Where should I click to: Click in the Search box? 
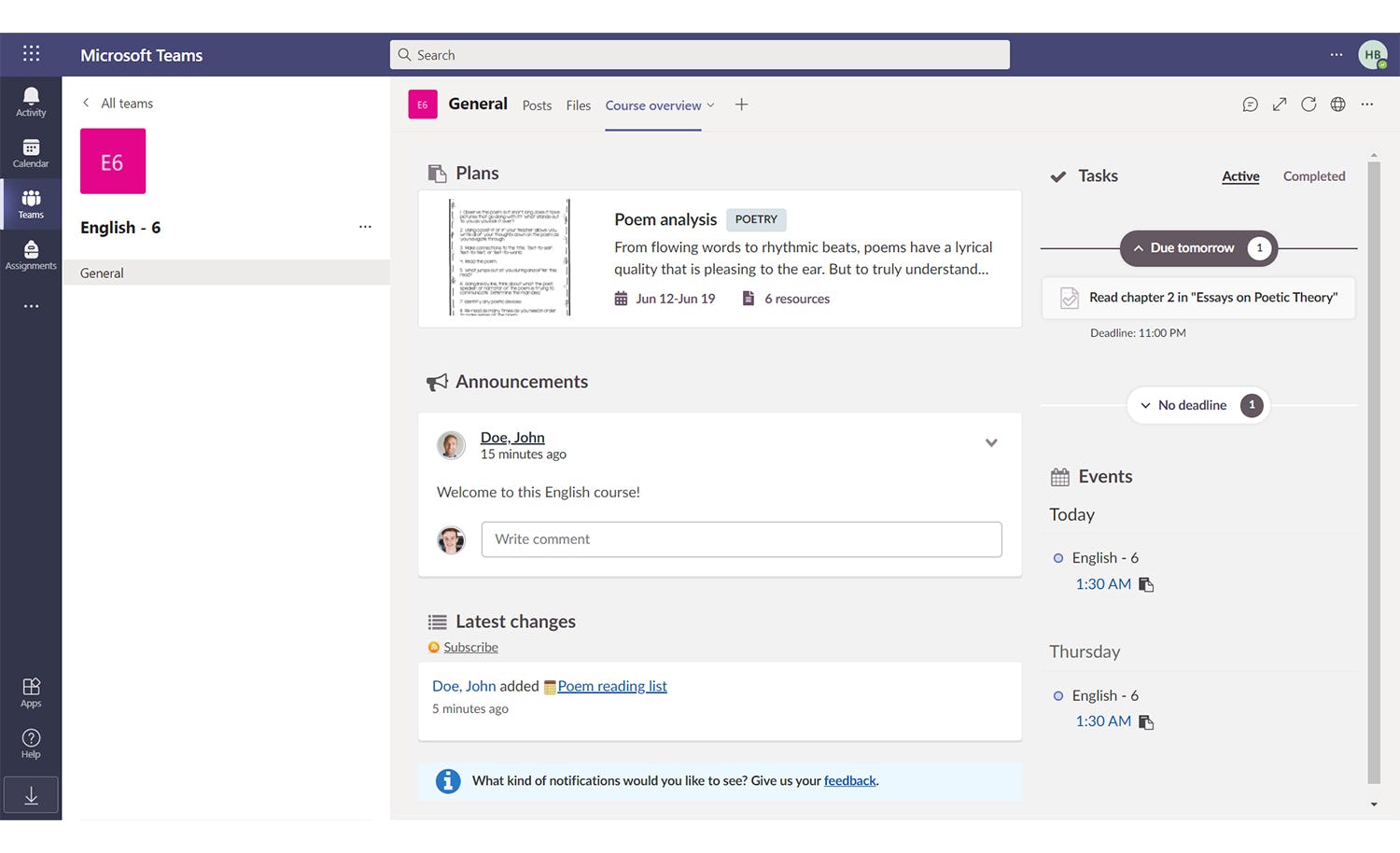(x=700, y=54)
